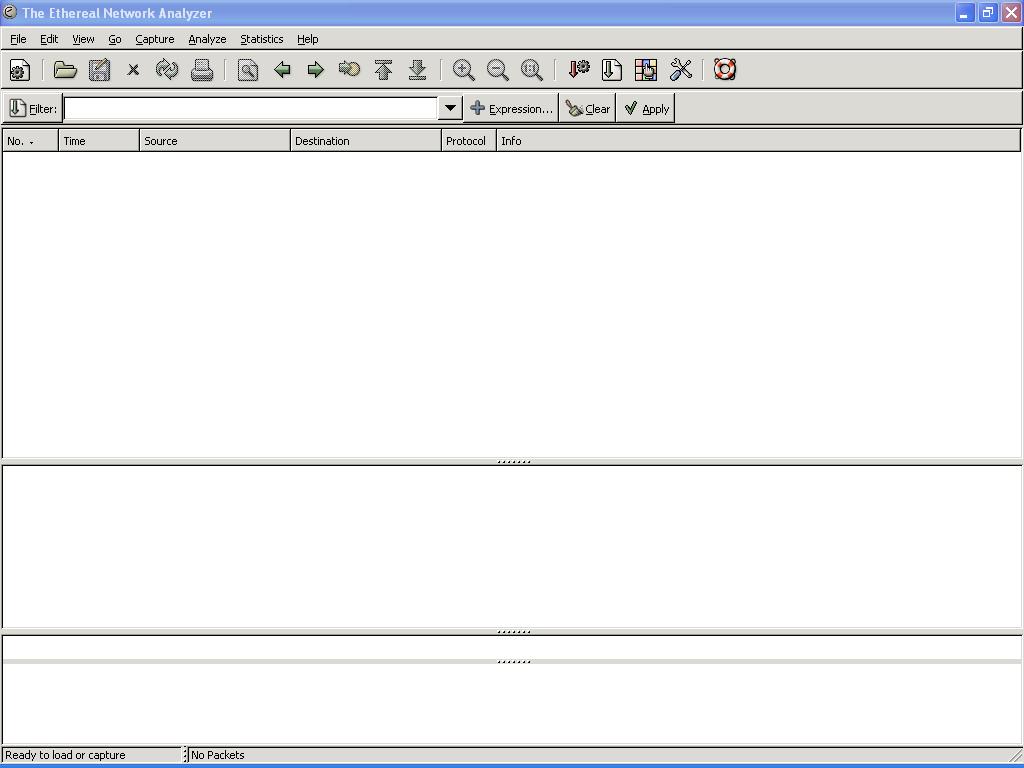Go to the first packet arrow icon
1024x768 pixels.
coord(383,70)
